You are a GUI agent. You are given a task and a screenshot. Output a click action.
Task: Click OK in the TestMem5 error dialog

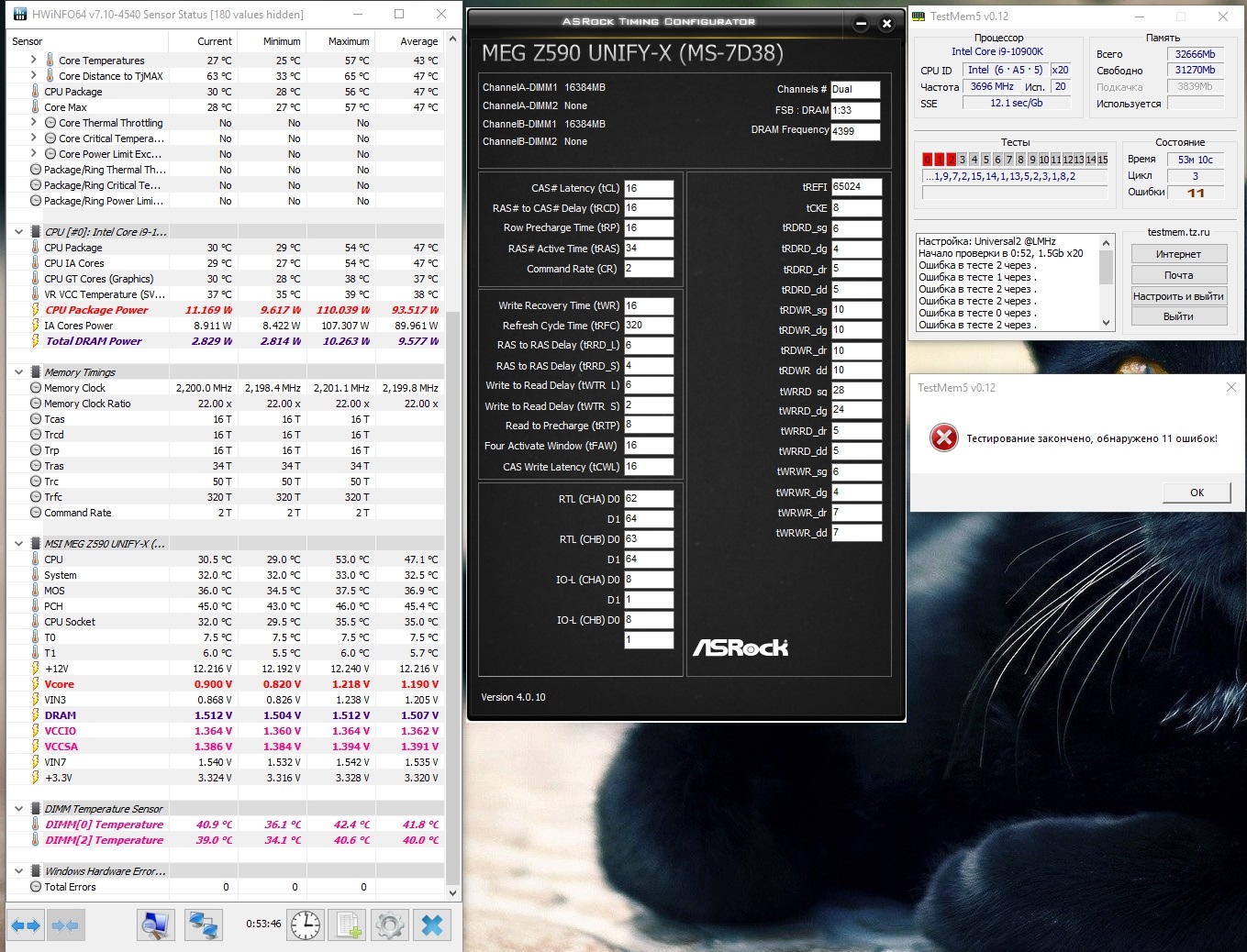point(1197,493)
